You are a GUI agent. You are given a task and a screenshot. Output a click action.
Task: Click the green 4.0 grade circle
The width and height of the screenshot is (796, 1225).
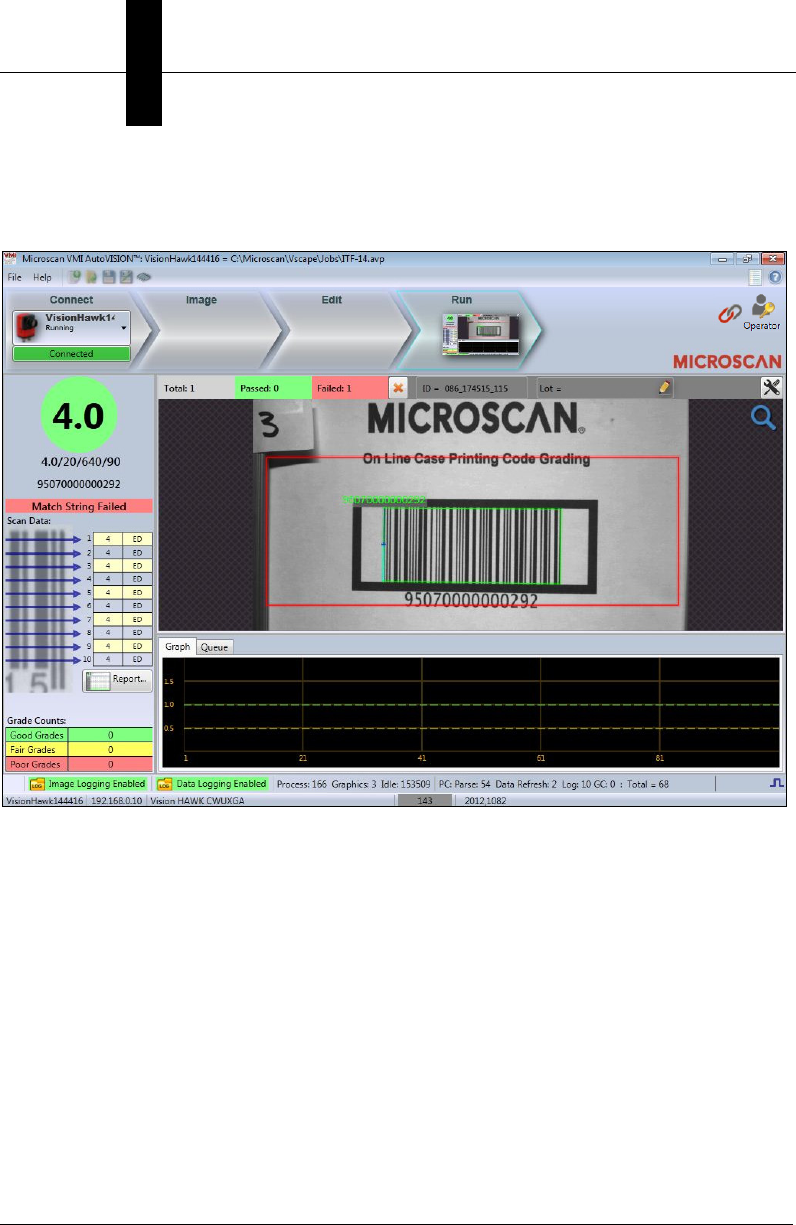click(x=78, y=416)
